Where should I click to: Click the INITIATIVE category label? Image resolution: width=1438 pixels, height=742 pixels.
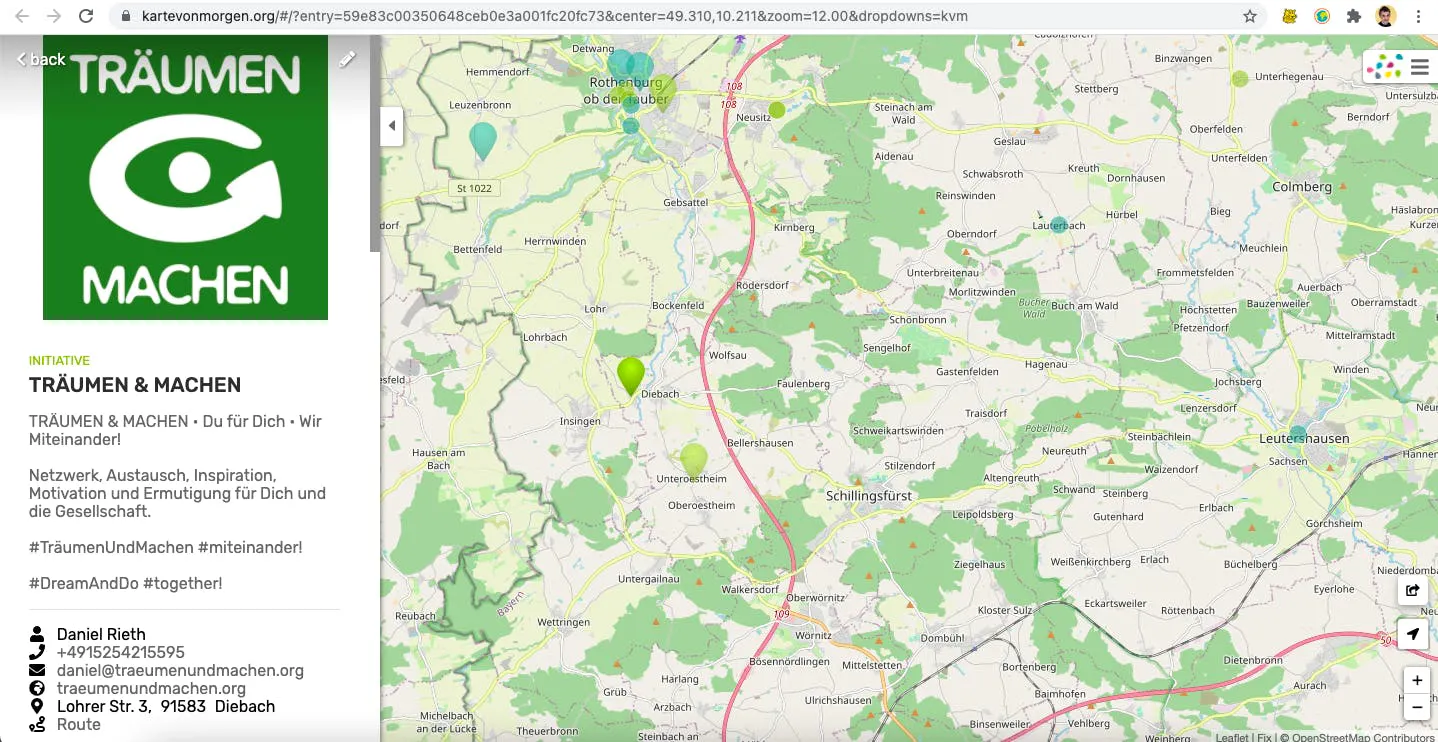tap(59, 361)
